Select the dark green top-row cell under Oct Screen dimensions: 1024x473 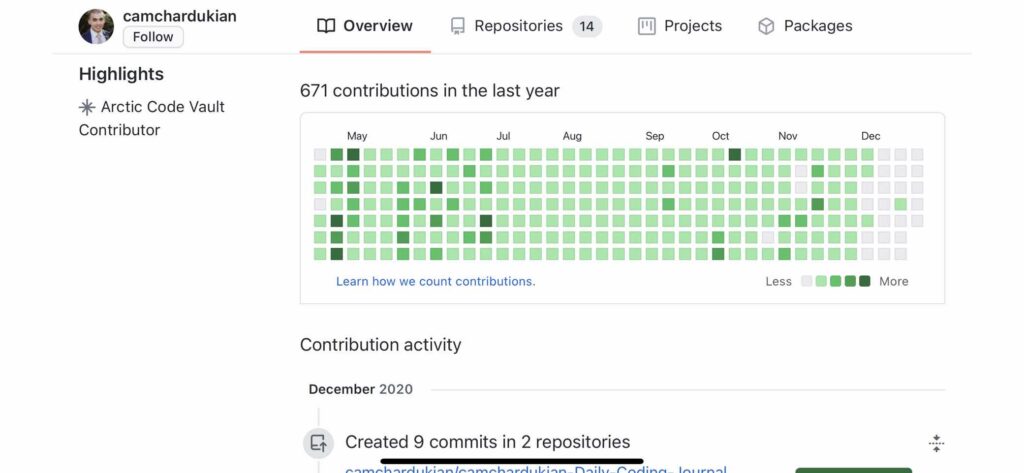coord(735,155)
